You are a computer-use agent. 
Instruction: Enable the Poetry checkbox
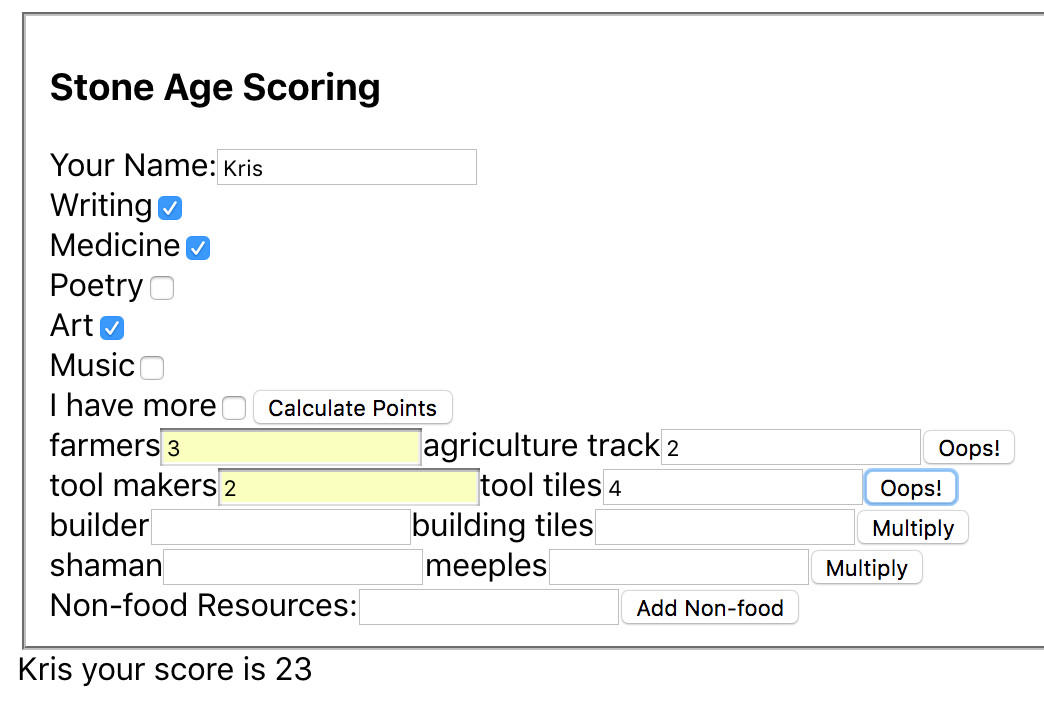pos(162,288)
